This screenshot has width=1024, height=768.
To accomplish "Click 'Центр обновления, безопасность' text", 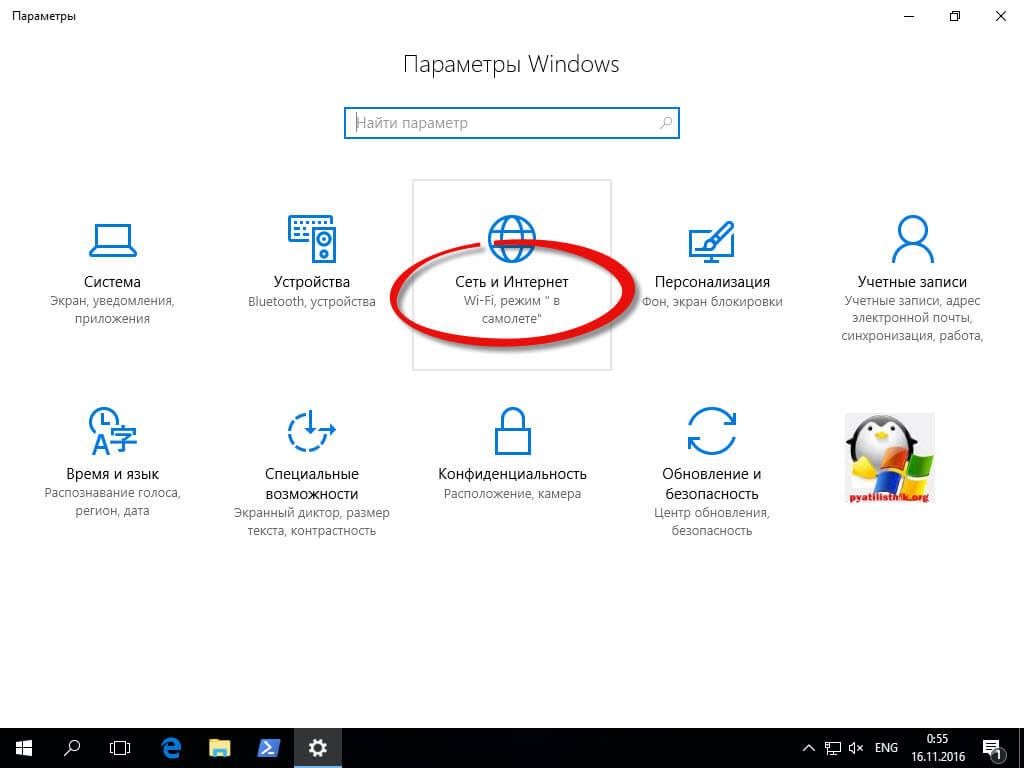I will 712,522.
